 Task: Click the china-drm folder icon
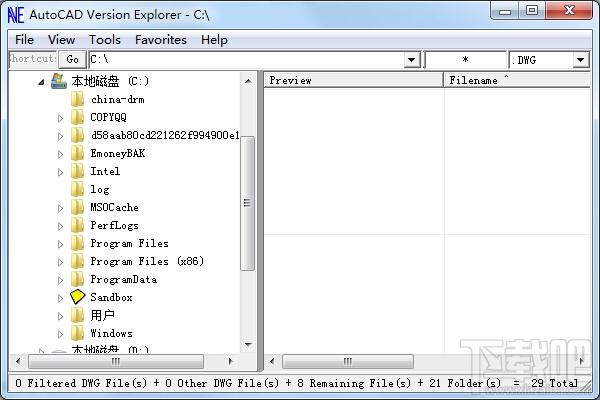pos(77,99)
